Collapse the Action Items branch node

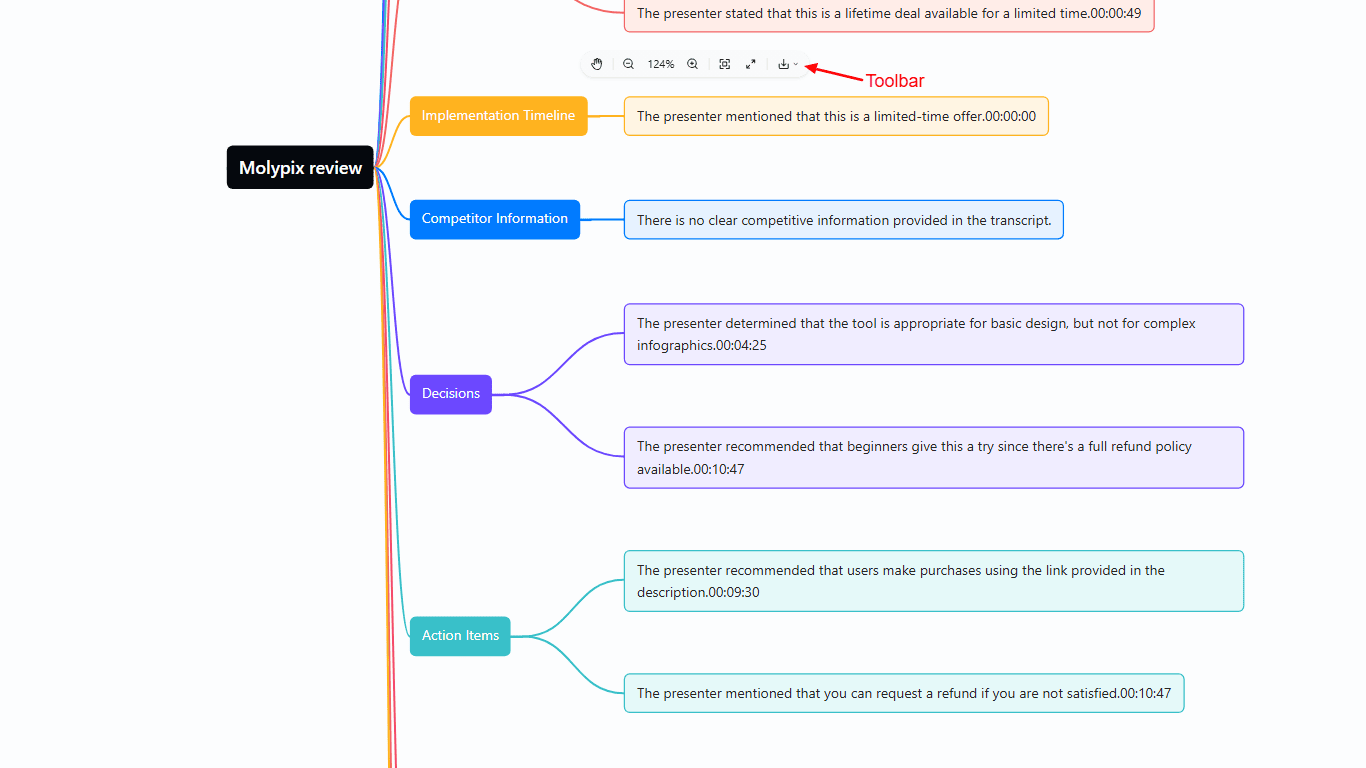coord(460,636)
